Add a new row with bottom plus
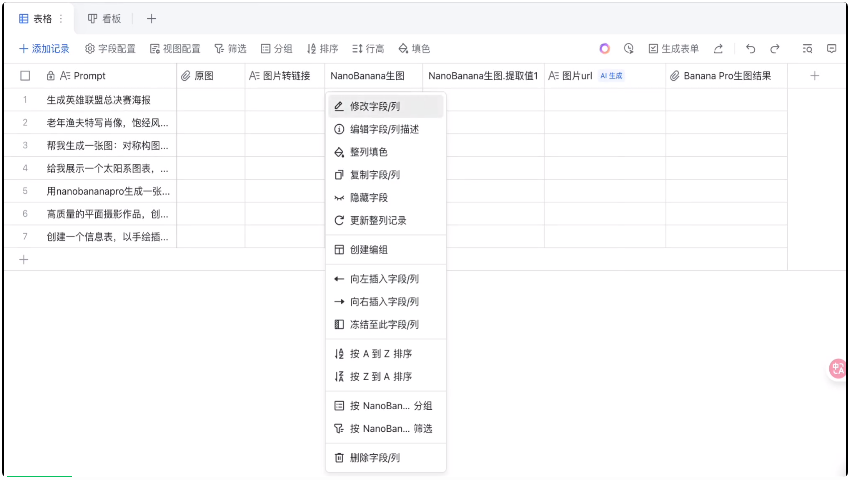The height and width of the screenshot is (480, 849). 24,260
